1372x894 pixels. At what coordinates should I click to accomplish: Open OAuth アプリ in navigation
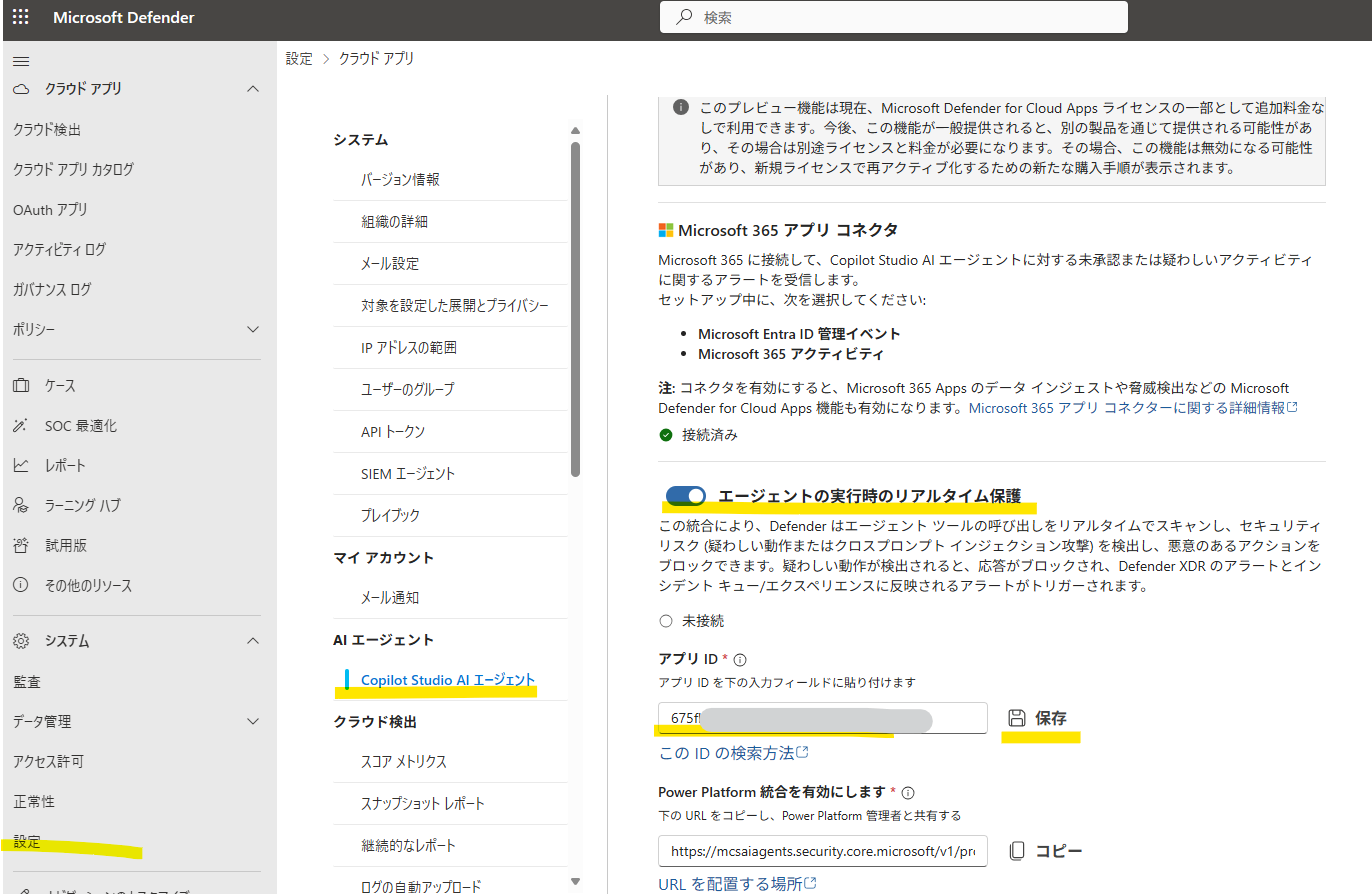point(50,210)
